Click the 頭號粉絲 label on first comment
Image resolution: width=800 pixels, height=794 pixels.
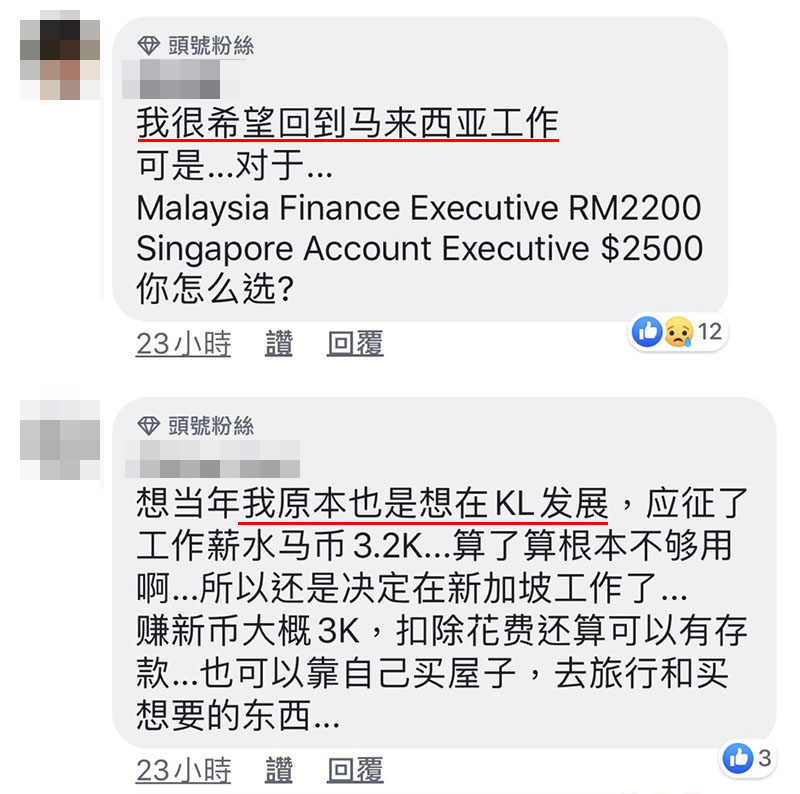click(x=211, y=45)
